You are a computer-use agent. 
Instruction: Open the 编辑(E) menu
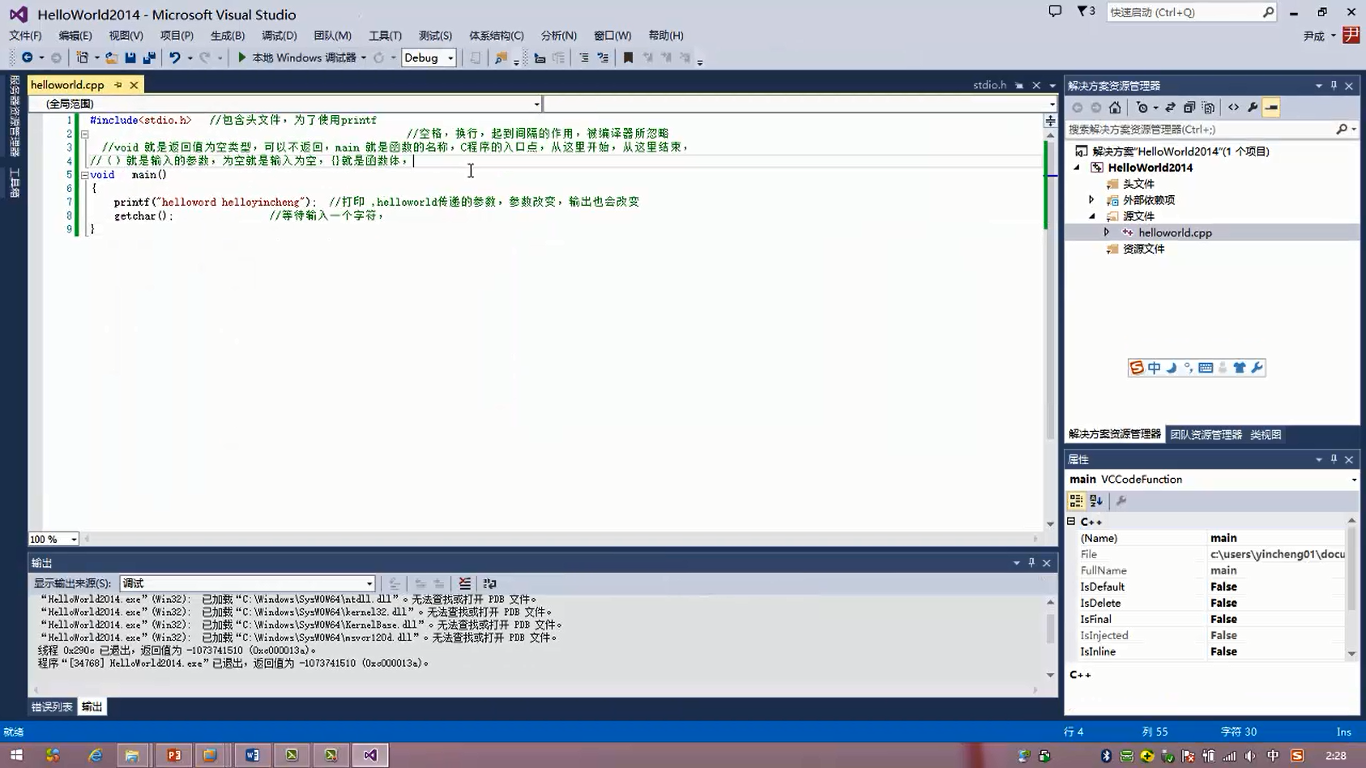75,35
